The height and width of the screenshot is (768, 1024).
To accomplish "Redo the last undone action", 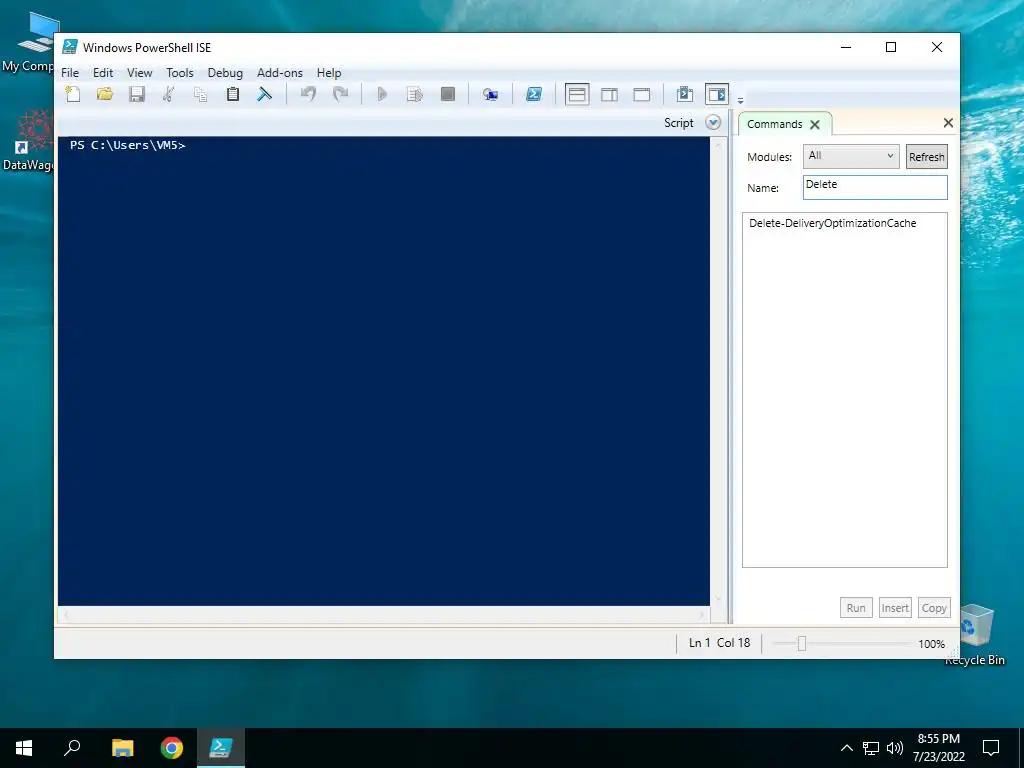I will click(x=340, y=94).
